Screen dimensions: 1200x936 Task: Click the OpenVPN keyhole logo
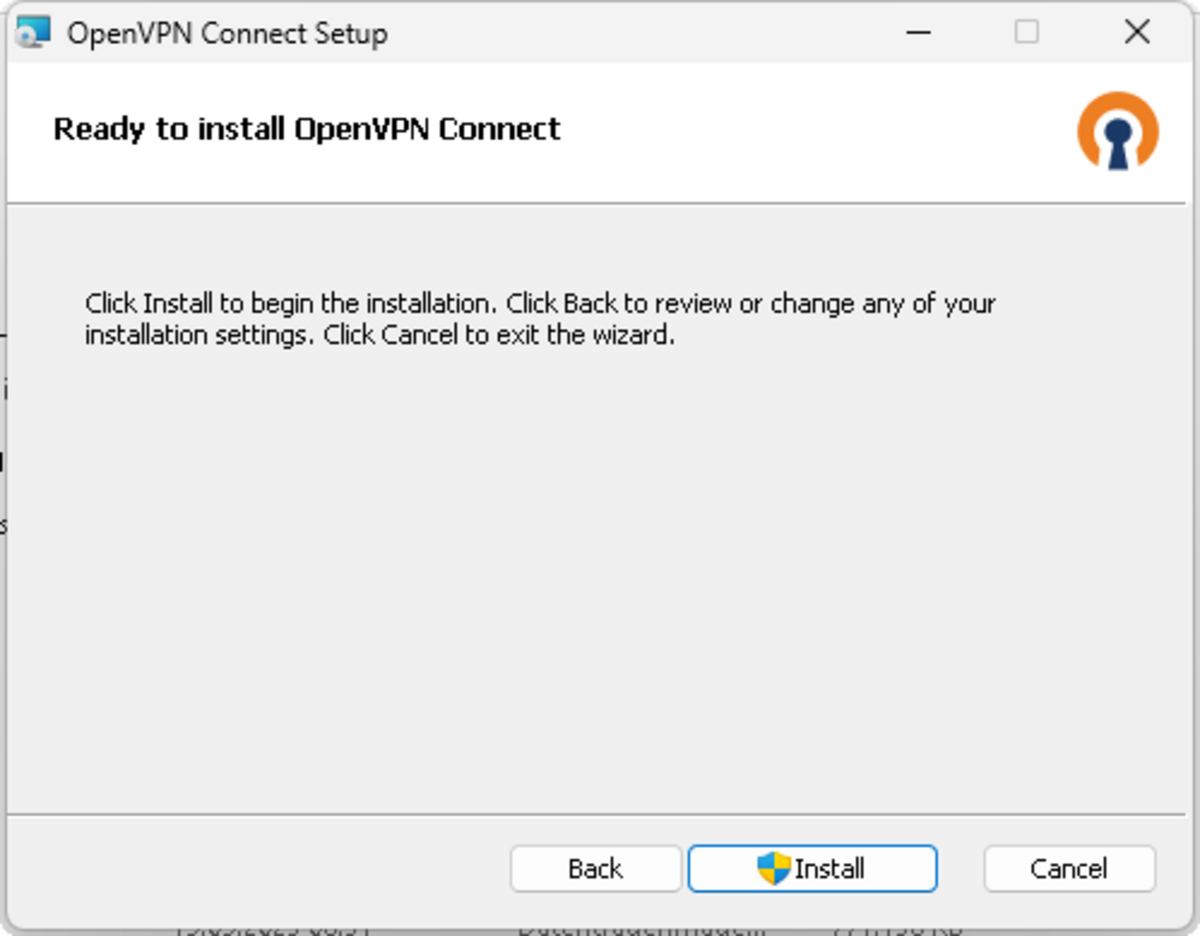click(1117, 131)
